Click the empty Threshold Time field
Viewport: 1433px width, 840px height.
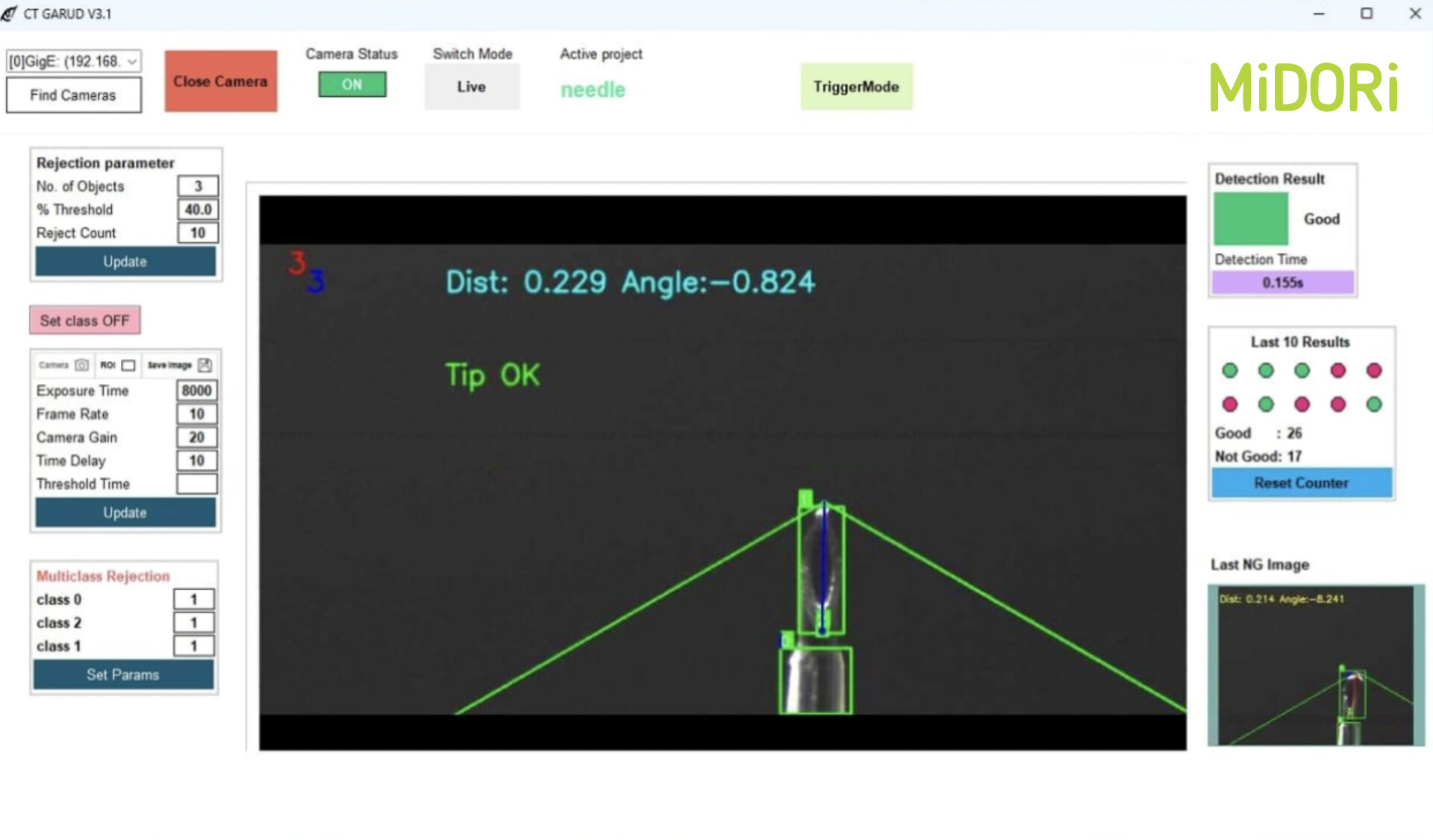(x=197, y=484)
